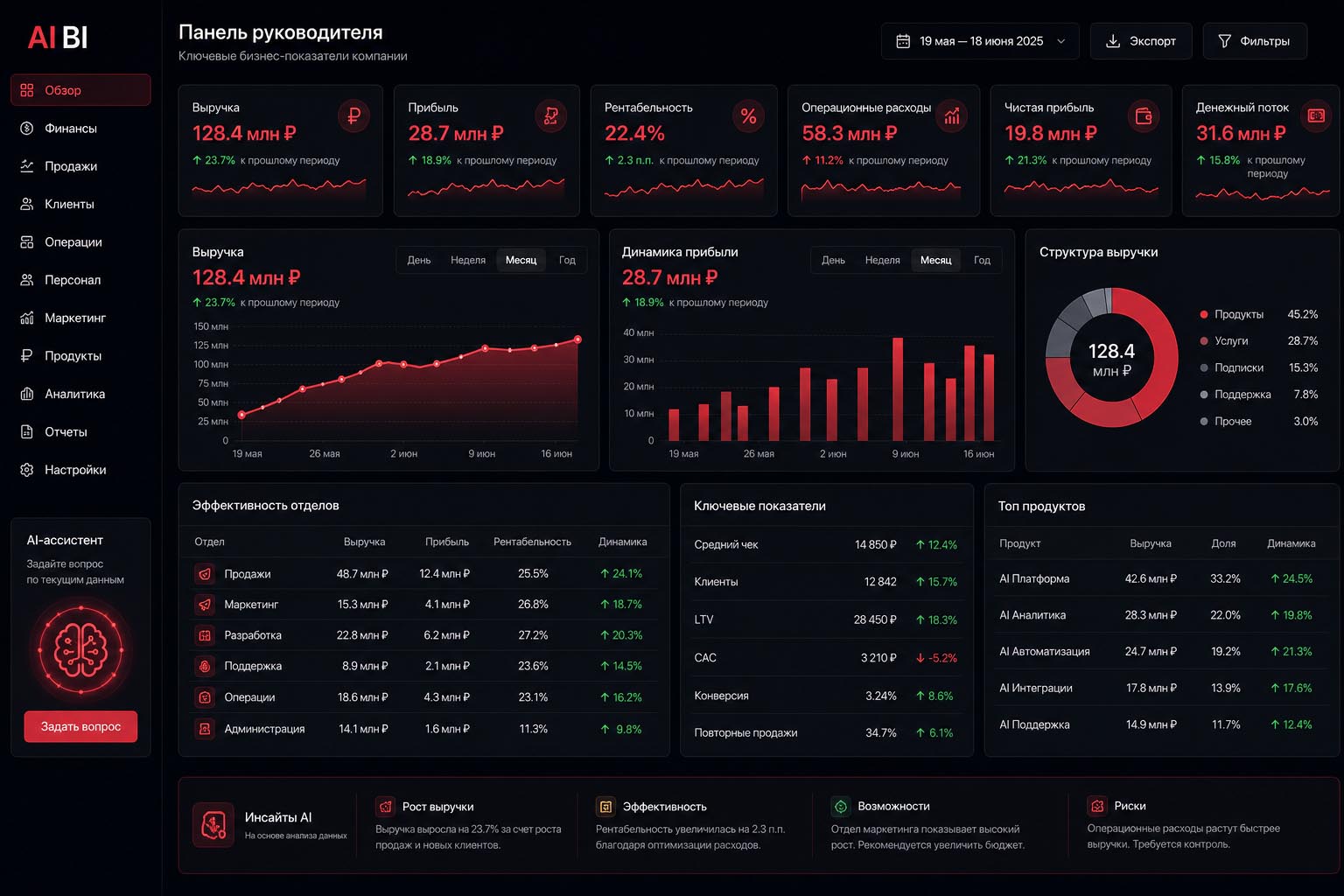This screenshot has width=1344, height=896.
Task: Click the Маркетинг department row icon
Action: click(x=205, y=605)
